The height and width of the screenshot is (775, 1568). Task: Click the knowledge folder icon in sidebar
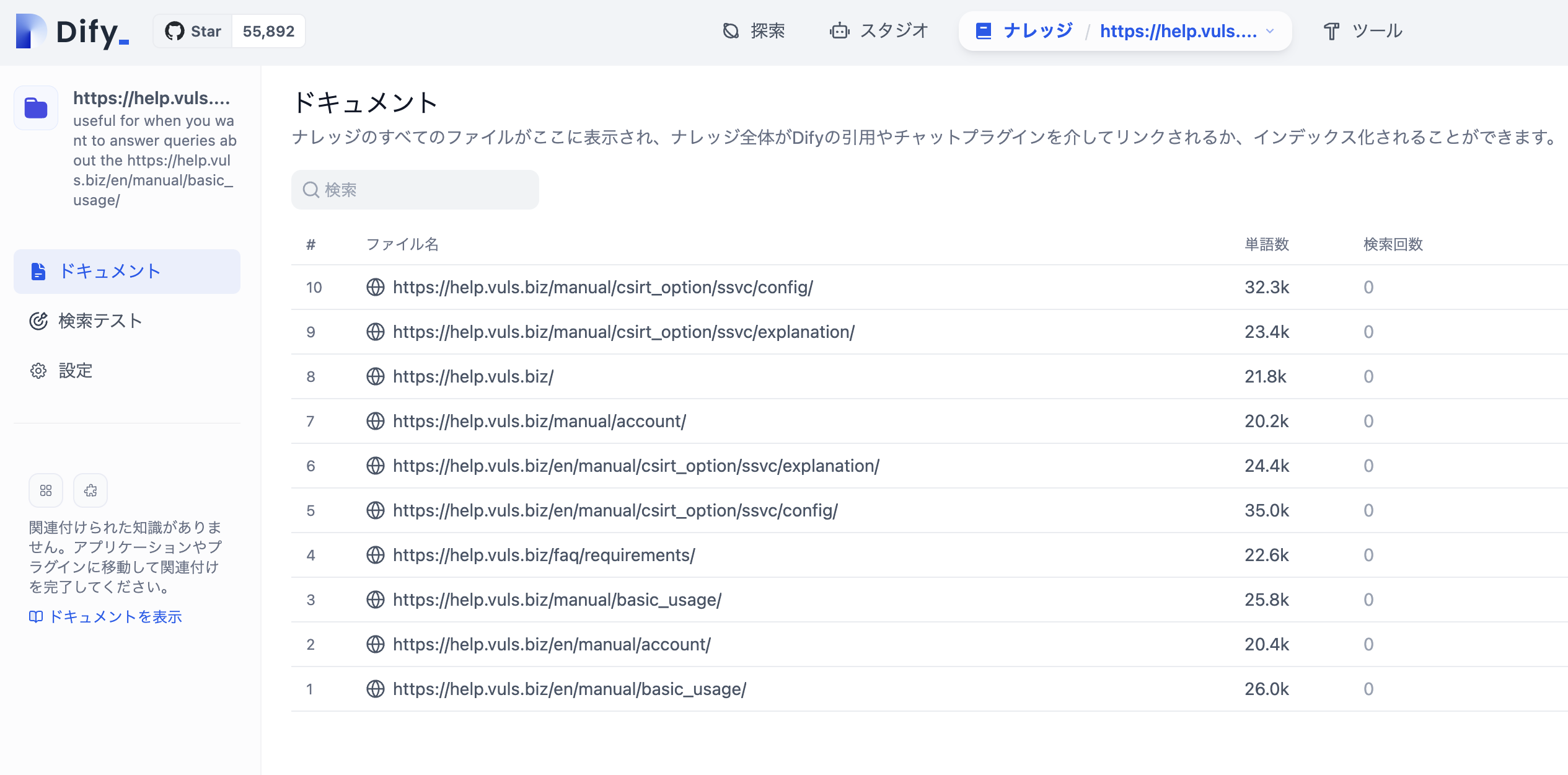[35, 107]
